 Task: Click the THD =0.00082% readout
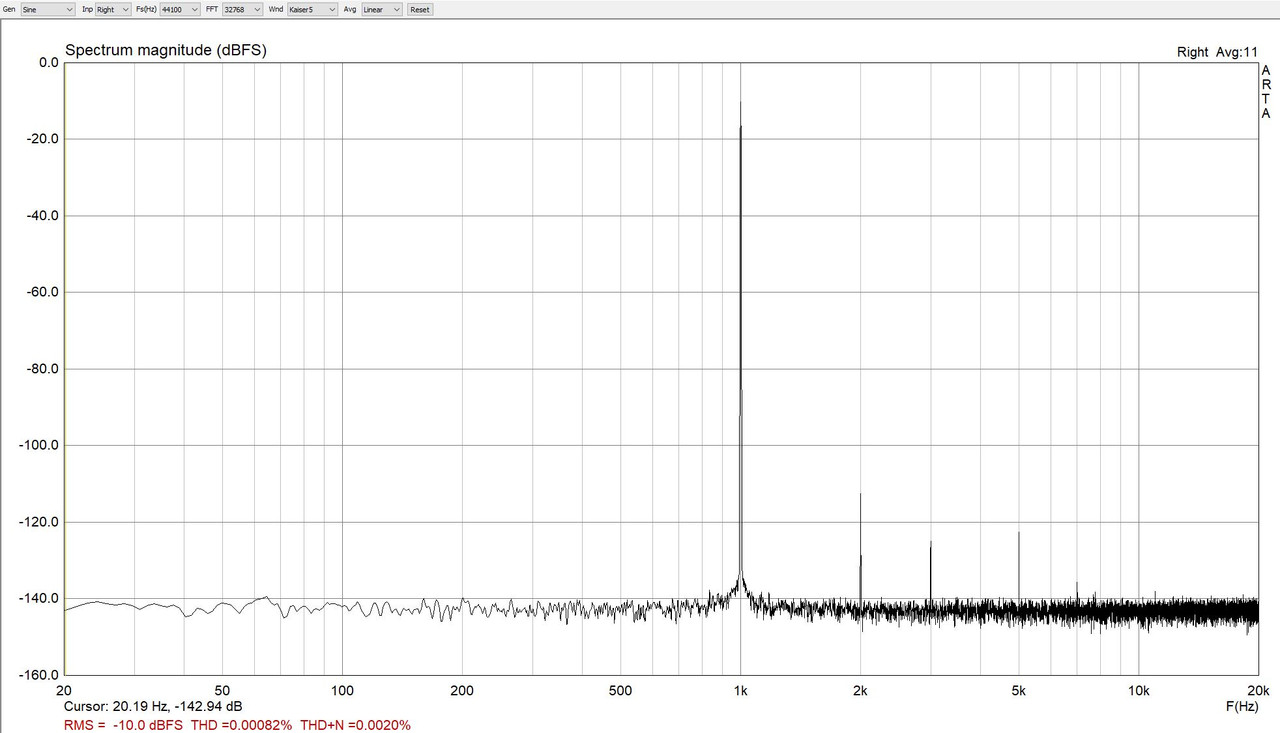[243, 725]
